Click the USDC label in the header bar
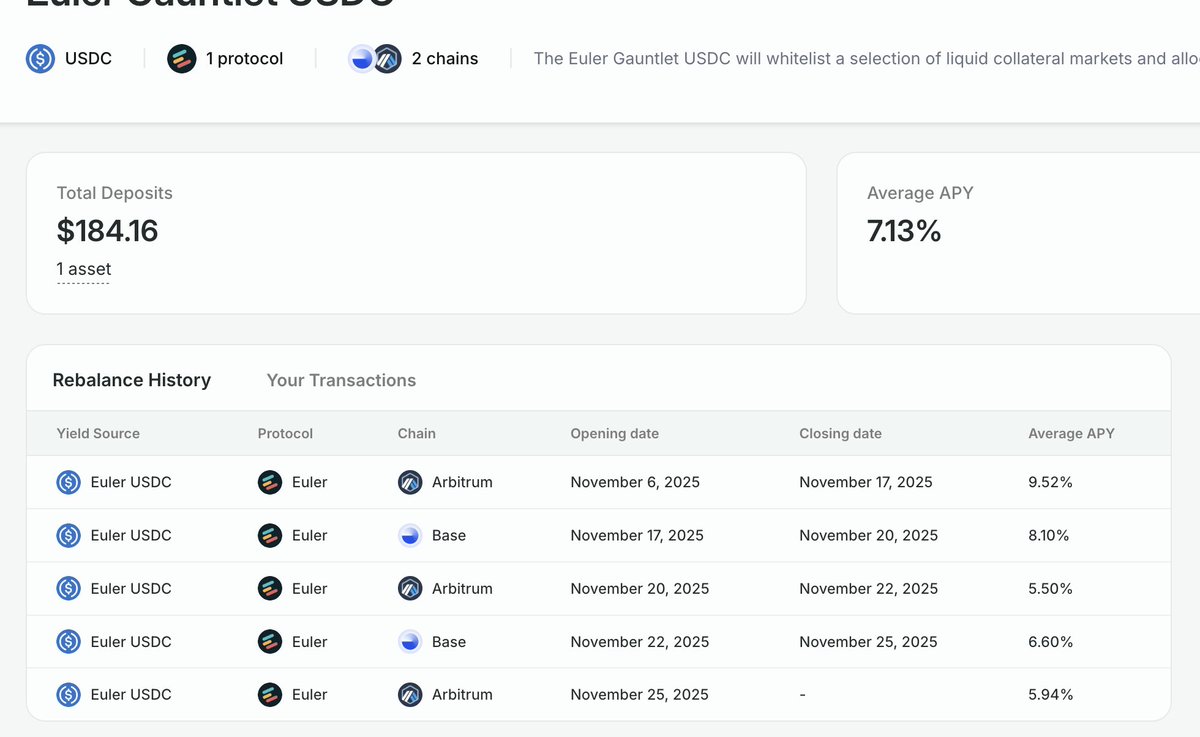Viewport: 1200px width, 737px height. [x=88, y=59]
